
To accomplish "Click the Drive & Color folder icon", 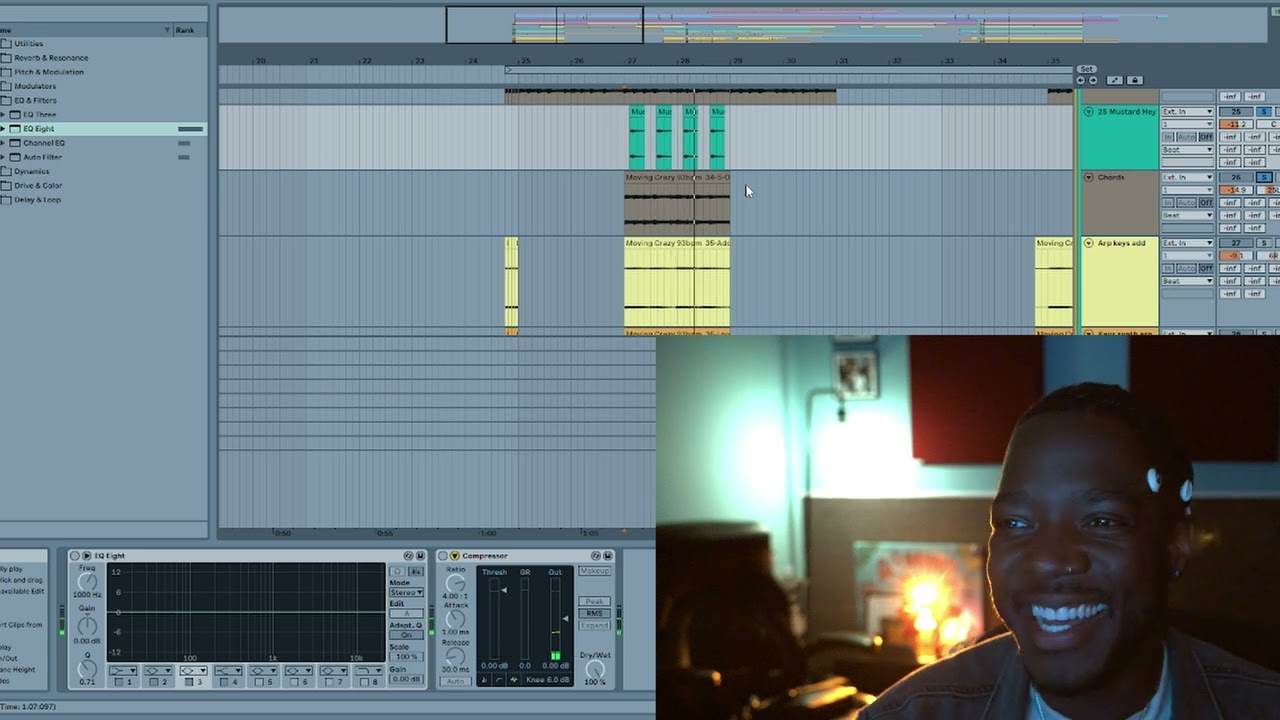I will tap(8, 185).
